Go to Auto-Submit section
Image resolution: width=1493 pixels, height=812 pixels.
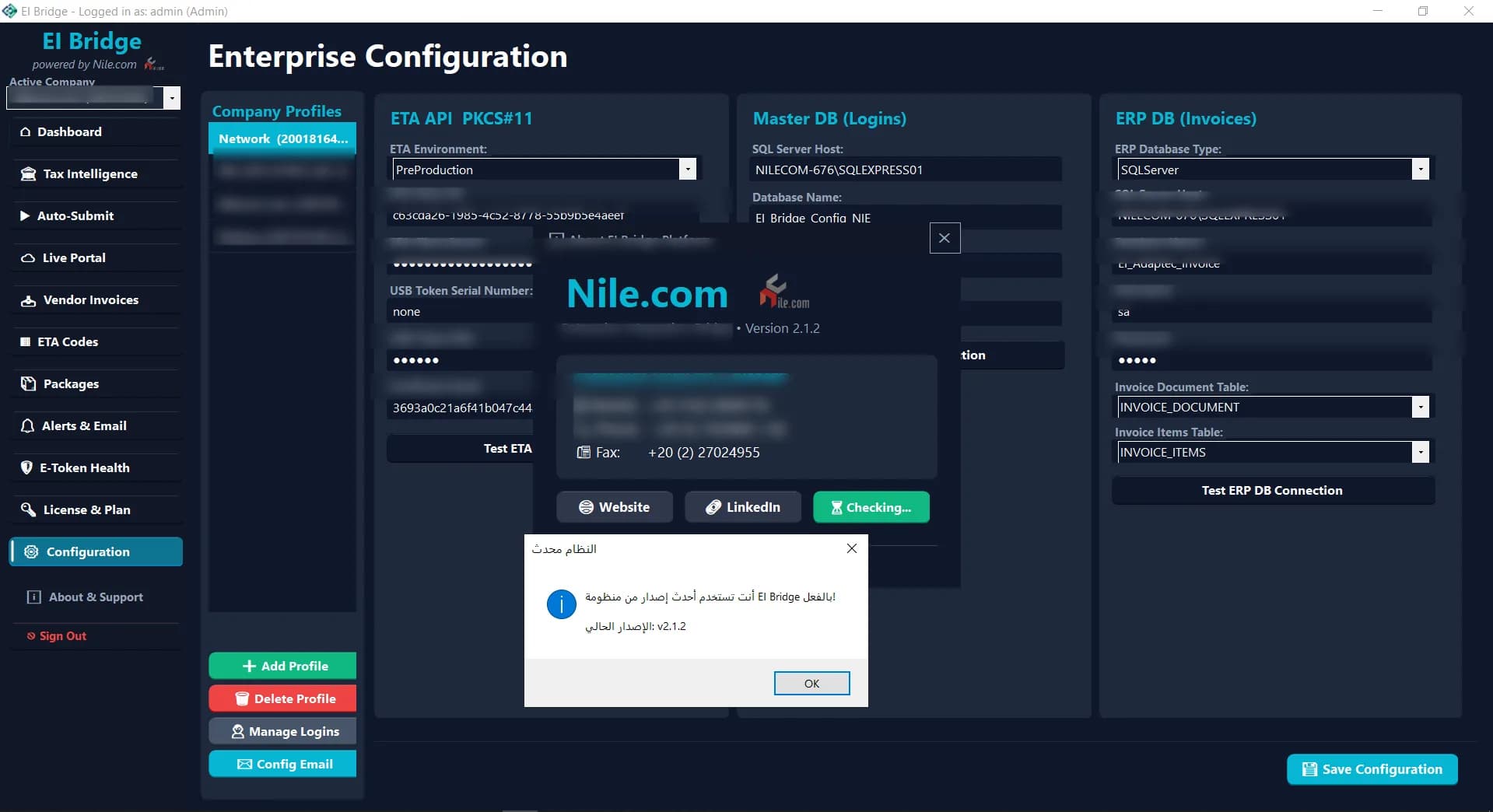[96, 215]
